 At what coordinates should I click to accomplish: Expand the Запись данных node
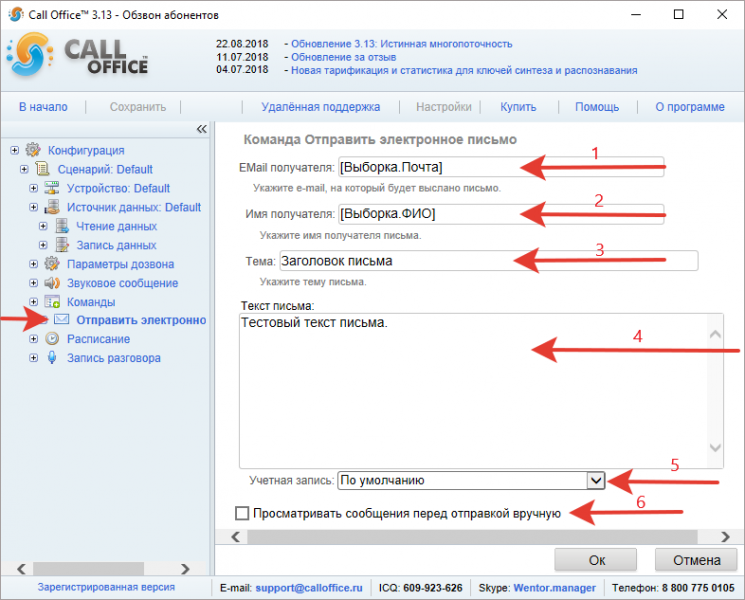pos(43,245)
